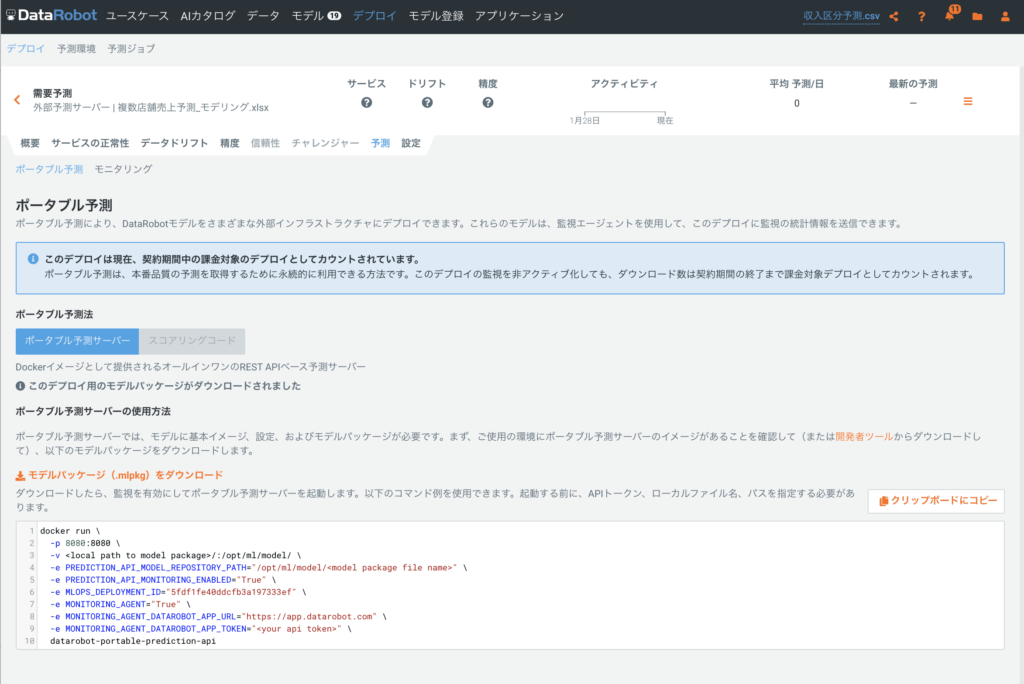The width and height of the screenshot is (1024, 684).
Task: Switch to the サービスの正常性 tab
Action: (90, 143)
